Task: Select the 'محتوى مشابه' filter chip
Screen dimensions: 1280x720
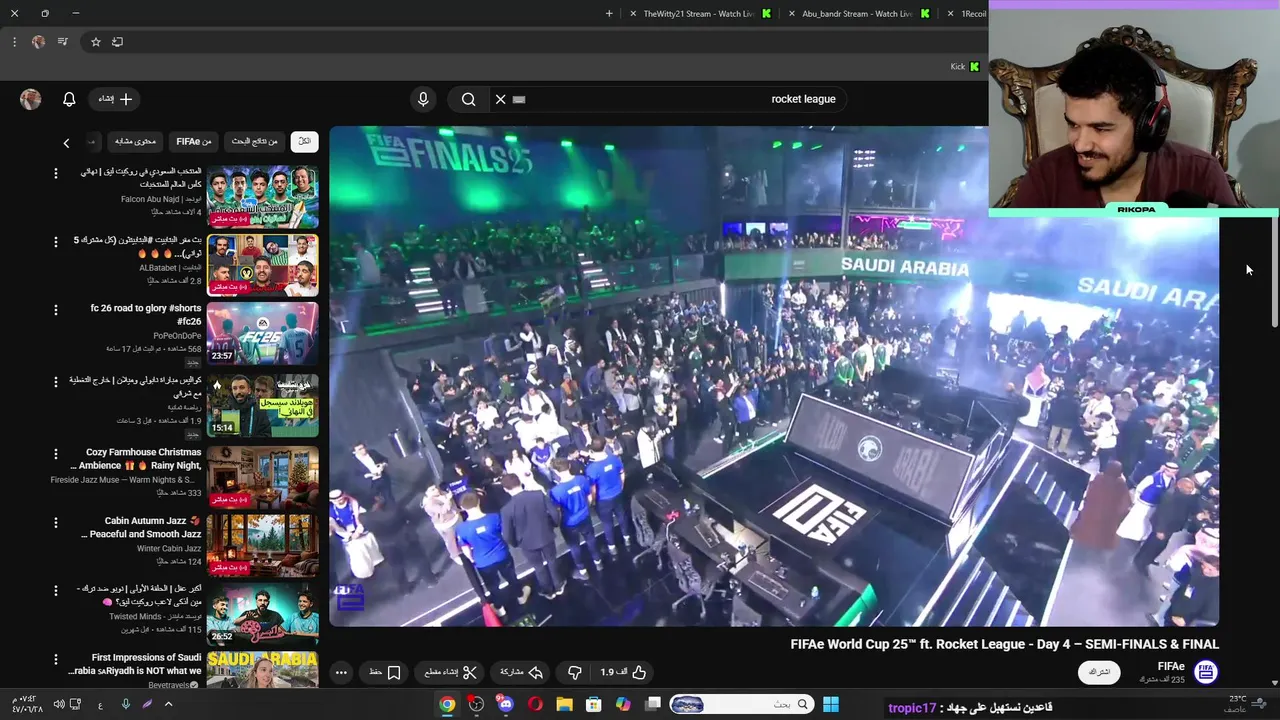Action: pos(135,142)
